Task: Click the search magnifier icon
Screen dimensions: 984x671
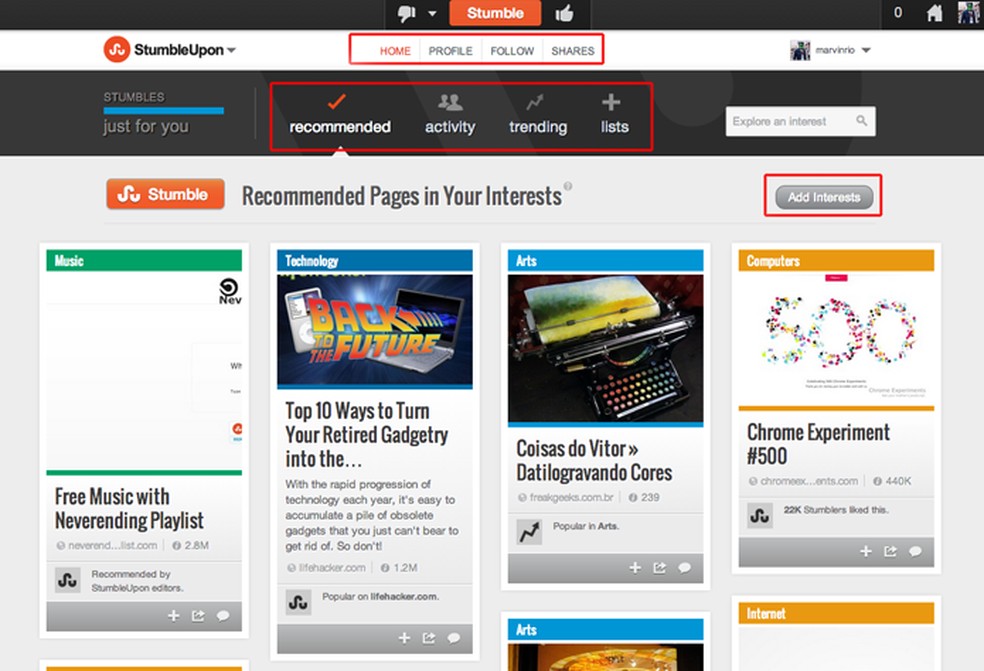Action: pyautogui.click(x=862, y=121)
